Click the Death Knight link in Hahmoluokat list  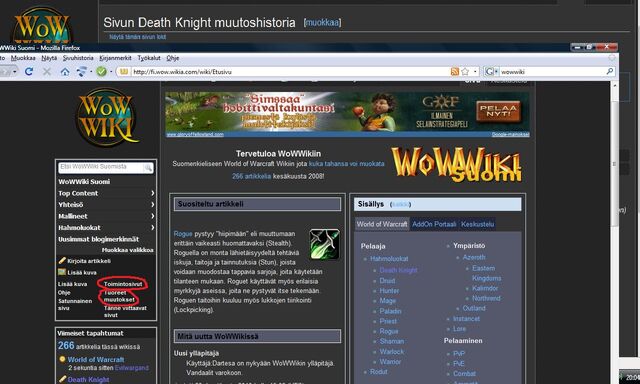tap(398, 270)
